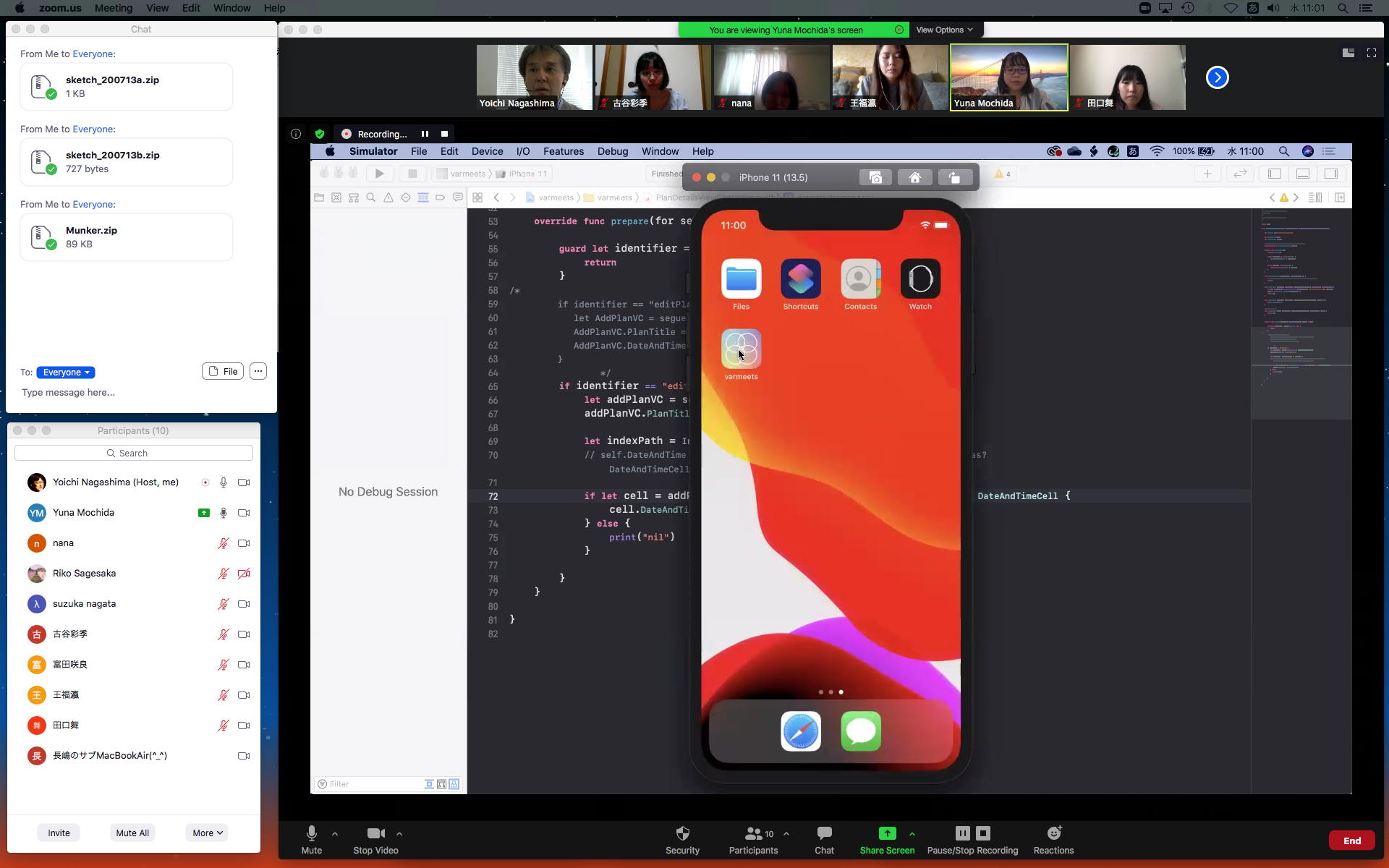Stop recording via top bar stop icon
The width and height of the screenshot is (1389, 868).
point(444,134)
